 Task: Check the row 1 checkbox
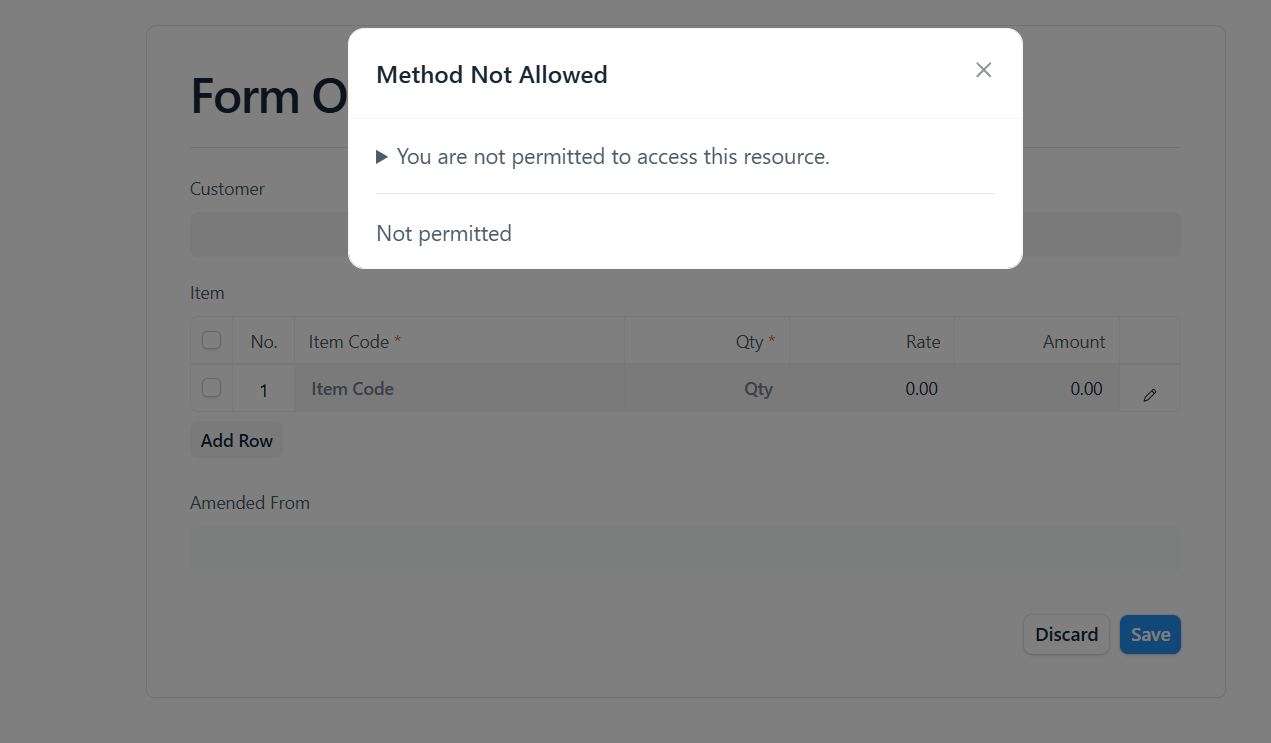211,387
